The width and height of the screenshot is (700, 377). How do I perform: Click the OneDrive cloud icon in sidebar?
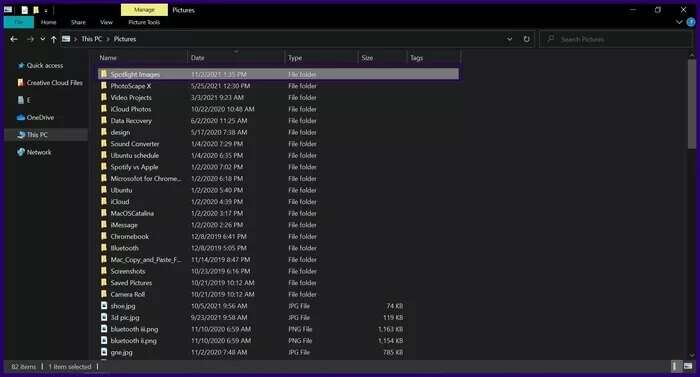click(21, 117)
